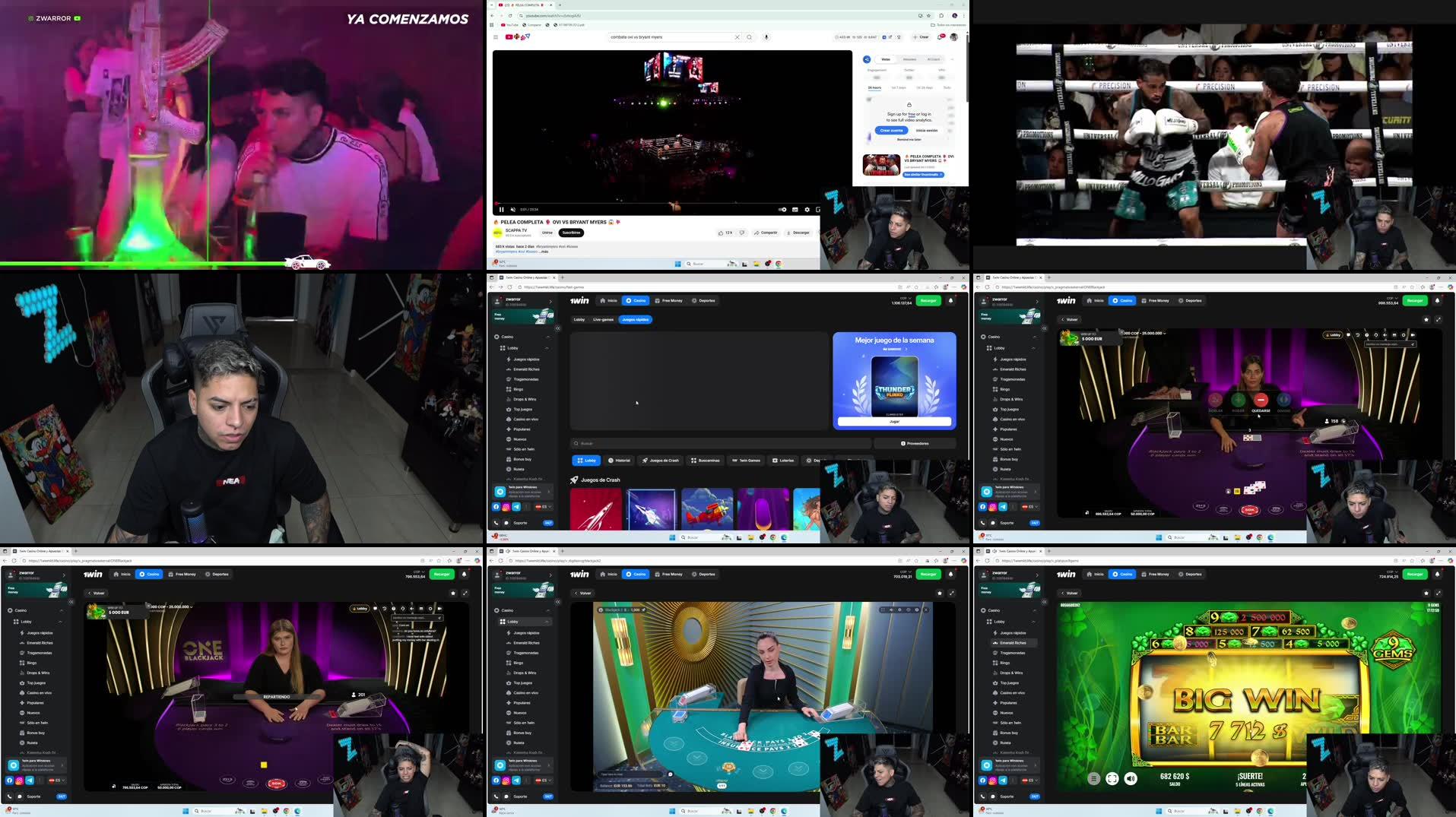Click Jugar on the Thunder Plinko card
1456x817 pixels.
pos(894,422)
